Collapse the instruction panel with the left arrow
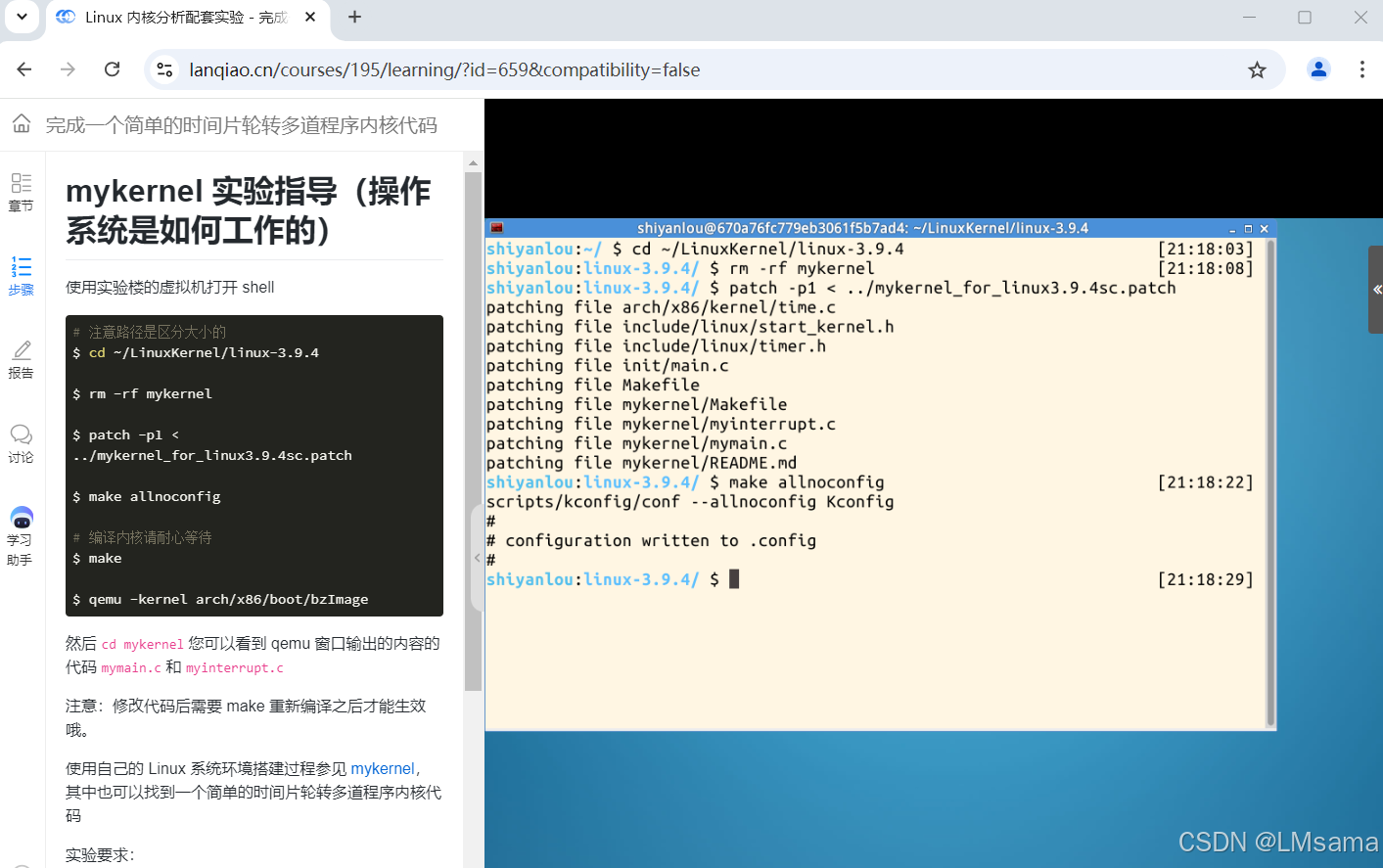The height and width of the screenshot is (868, 1383). tap(476, 558)
